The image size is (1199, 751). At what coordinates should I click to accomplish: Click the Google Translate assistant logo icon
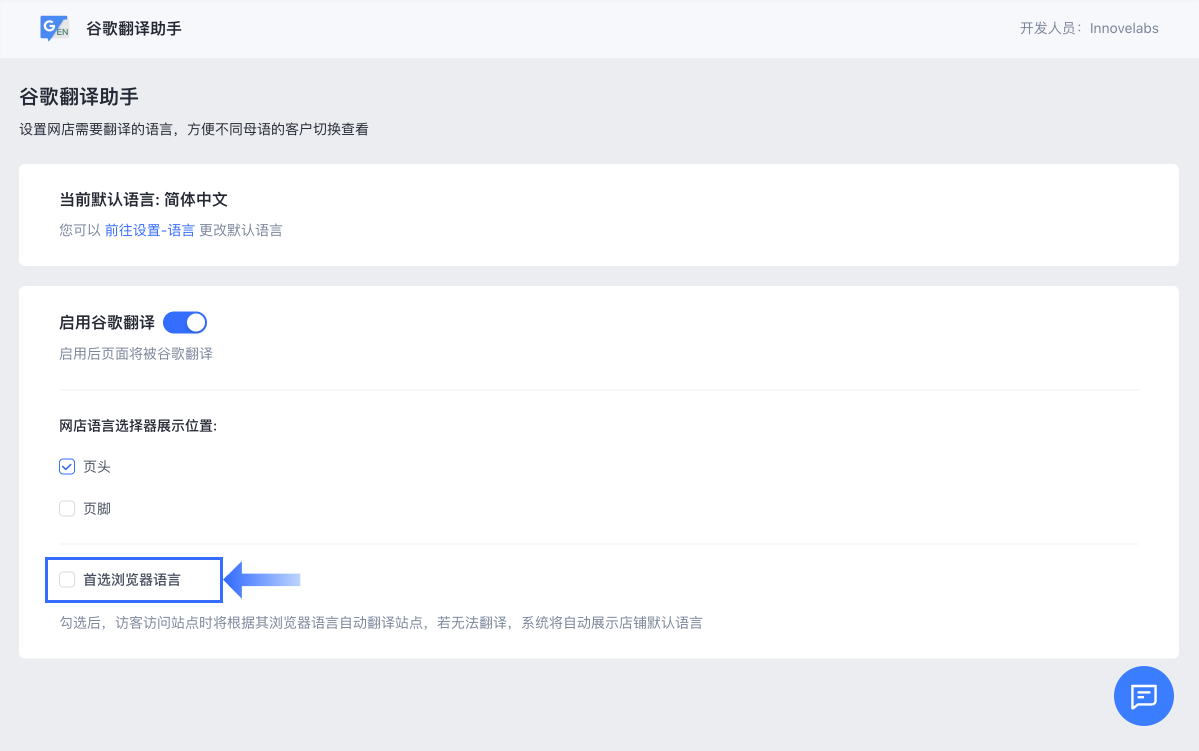pos(54,28)
